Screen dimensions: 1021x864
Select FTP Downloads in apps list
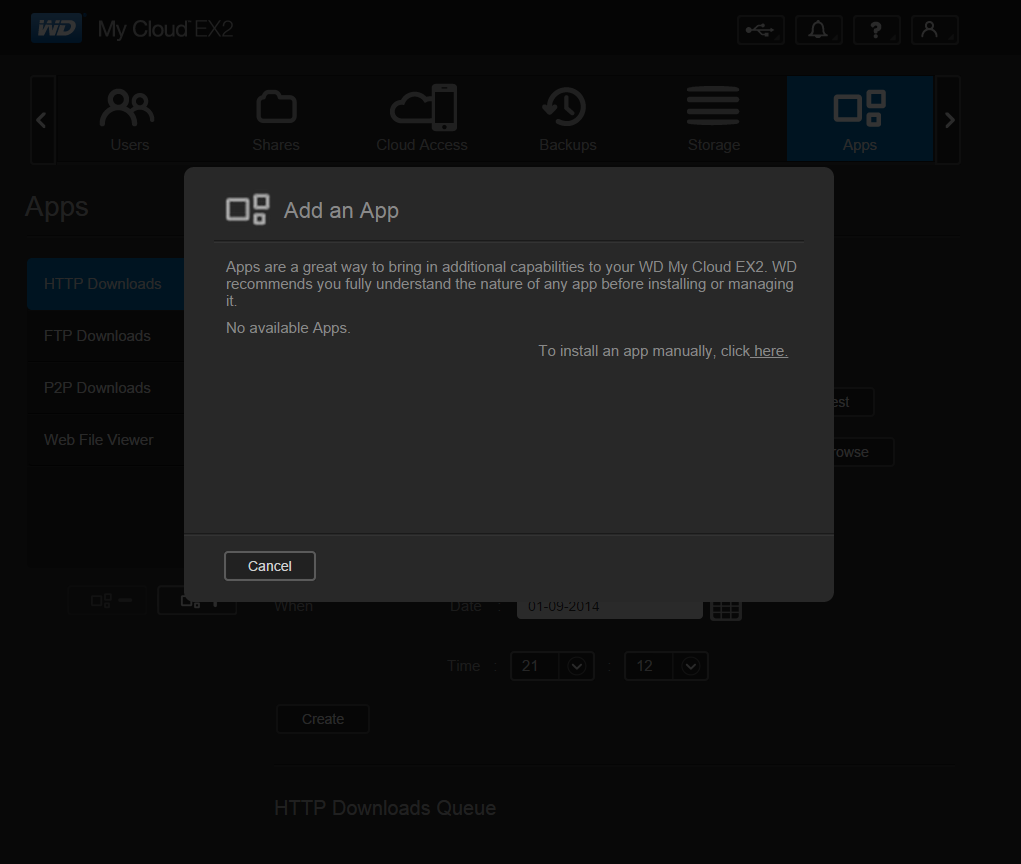click(x=106, y=336)
